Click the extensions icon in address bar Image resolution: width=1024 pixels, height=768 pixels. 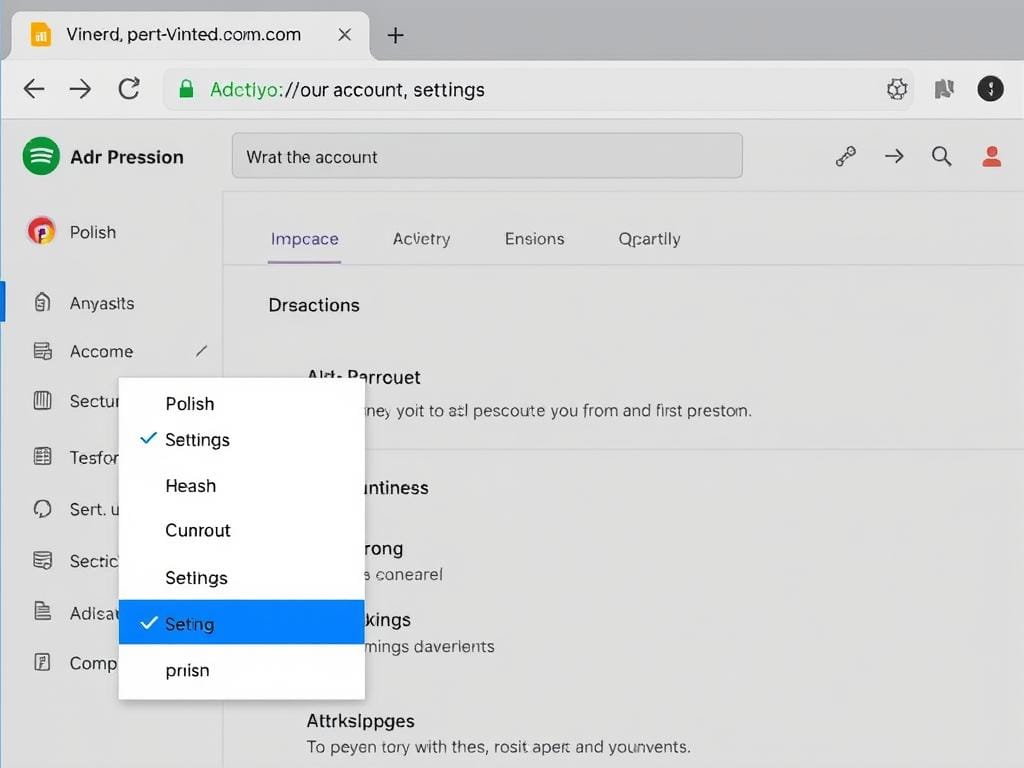coord(897,89)
